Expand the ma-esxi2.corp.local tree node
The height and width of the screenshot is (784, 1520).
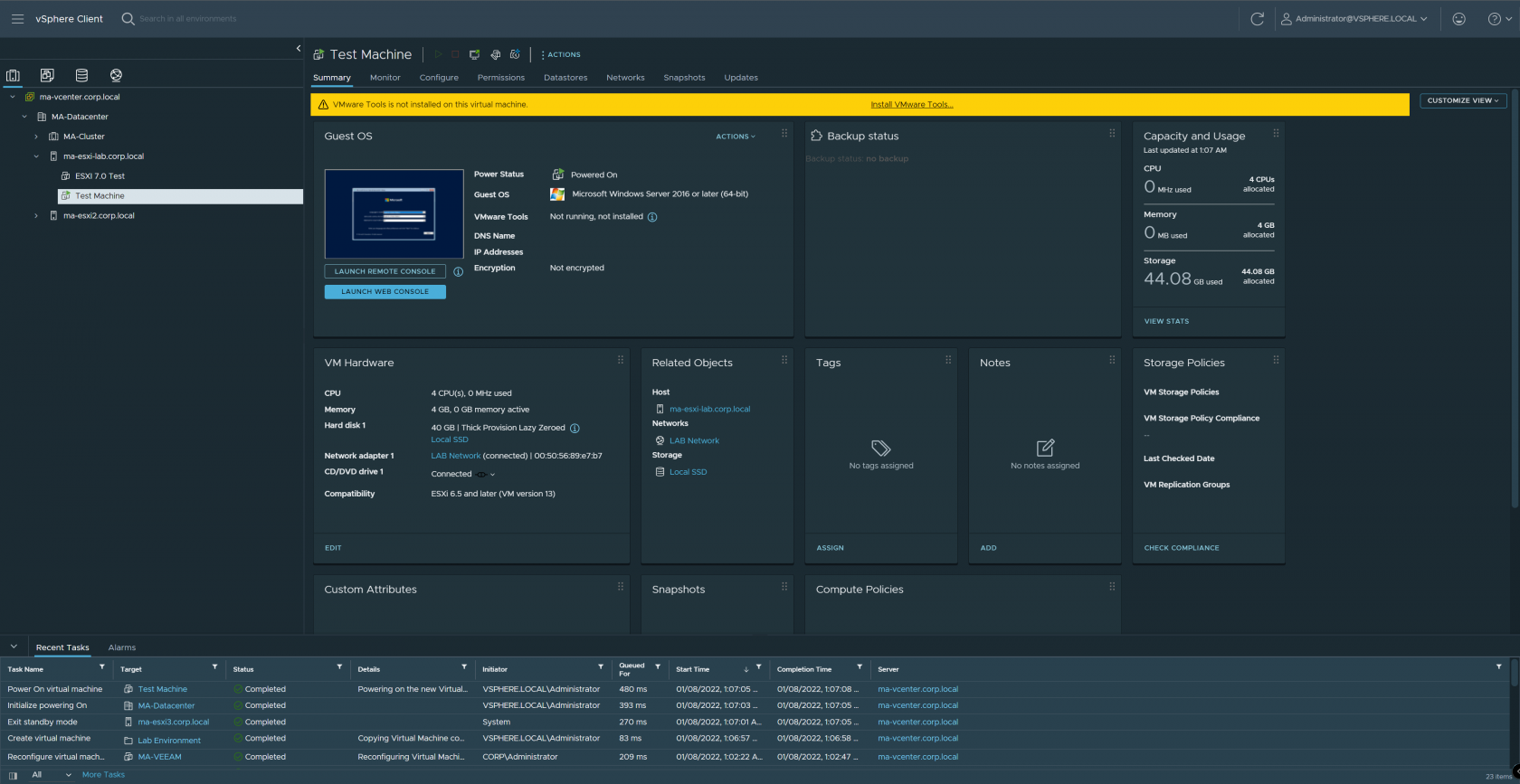pyautogui.click(x=36, y=216)
